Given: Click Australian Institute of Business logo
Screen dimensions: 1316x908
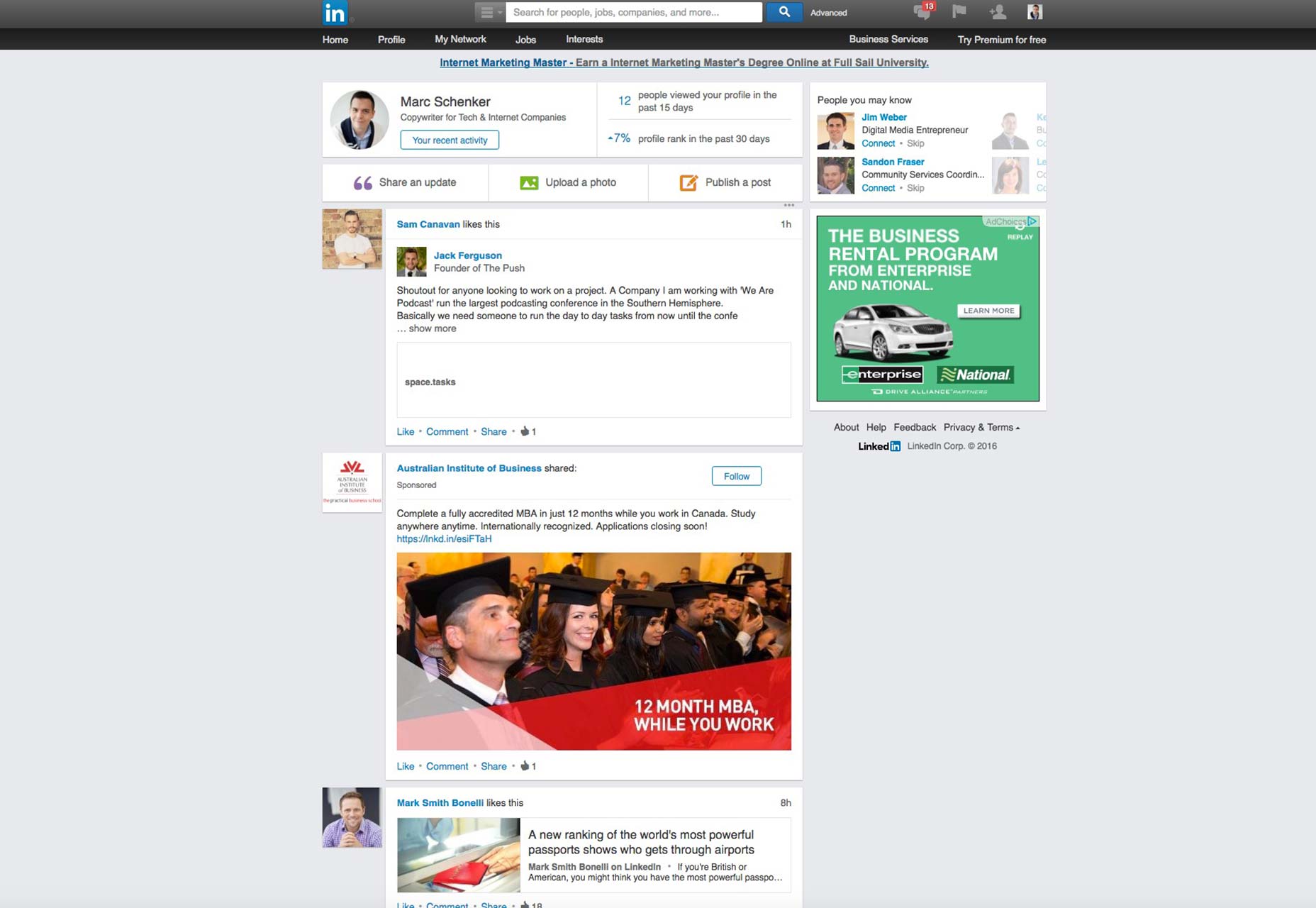Looking at the screenshot, I should [352, 482].
